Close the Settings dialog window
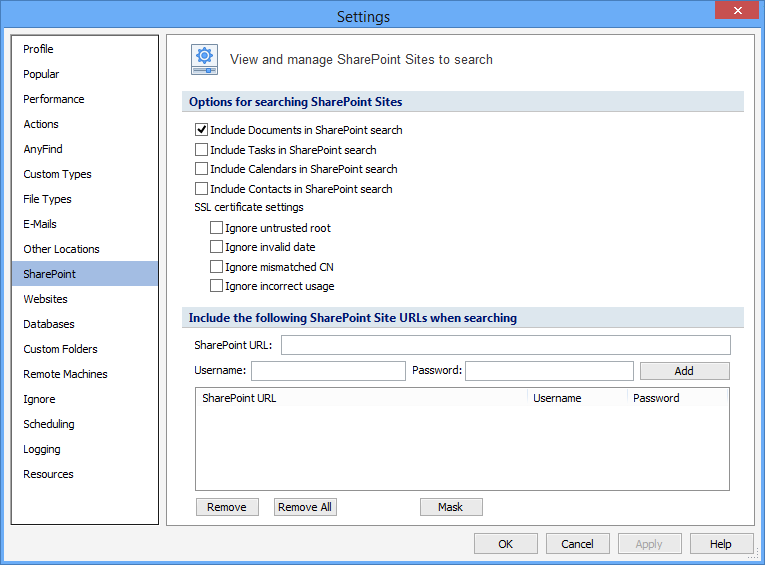The width and height of the screenshot is (765, 565). (x=736, y=11)
